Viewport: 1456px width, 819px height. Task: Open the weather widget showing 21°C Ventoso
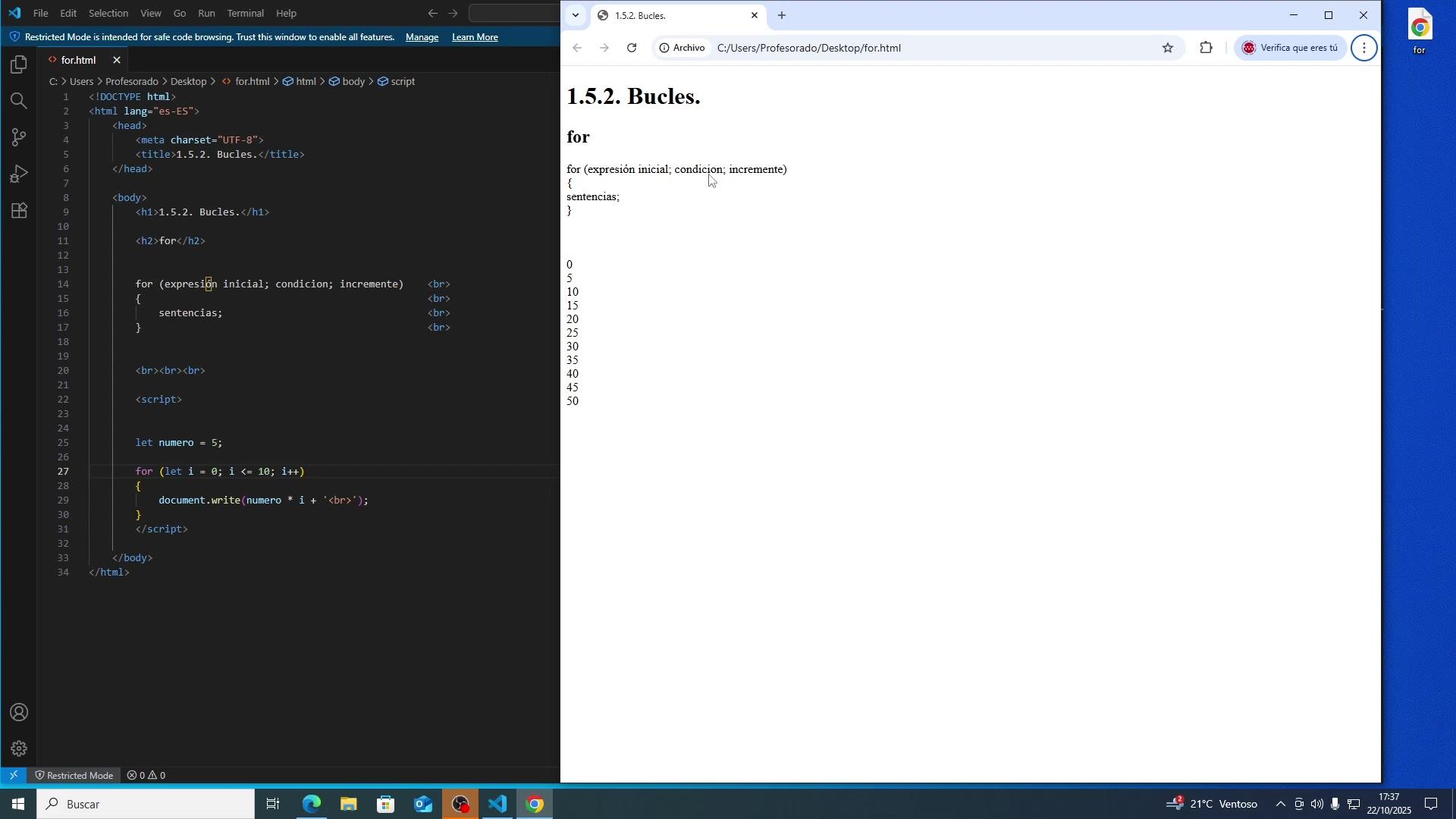(1212, 805)
